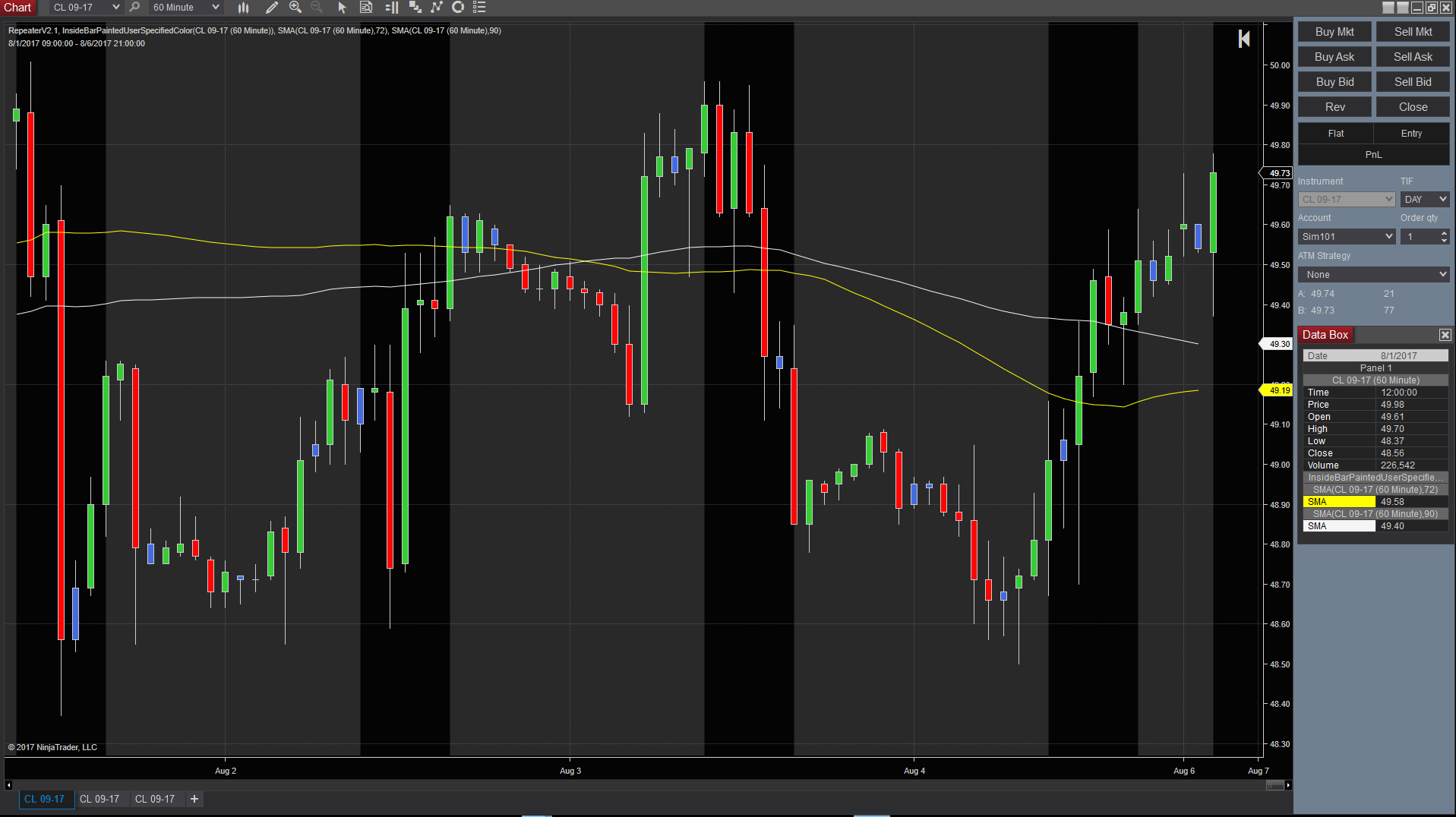
Task: Click the Entry price cell
Action: pyautogui.click(x=1411, y=134)
